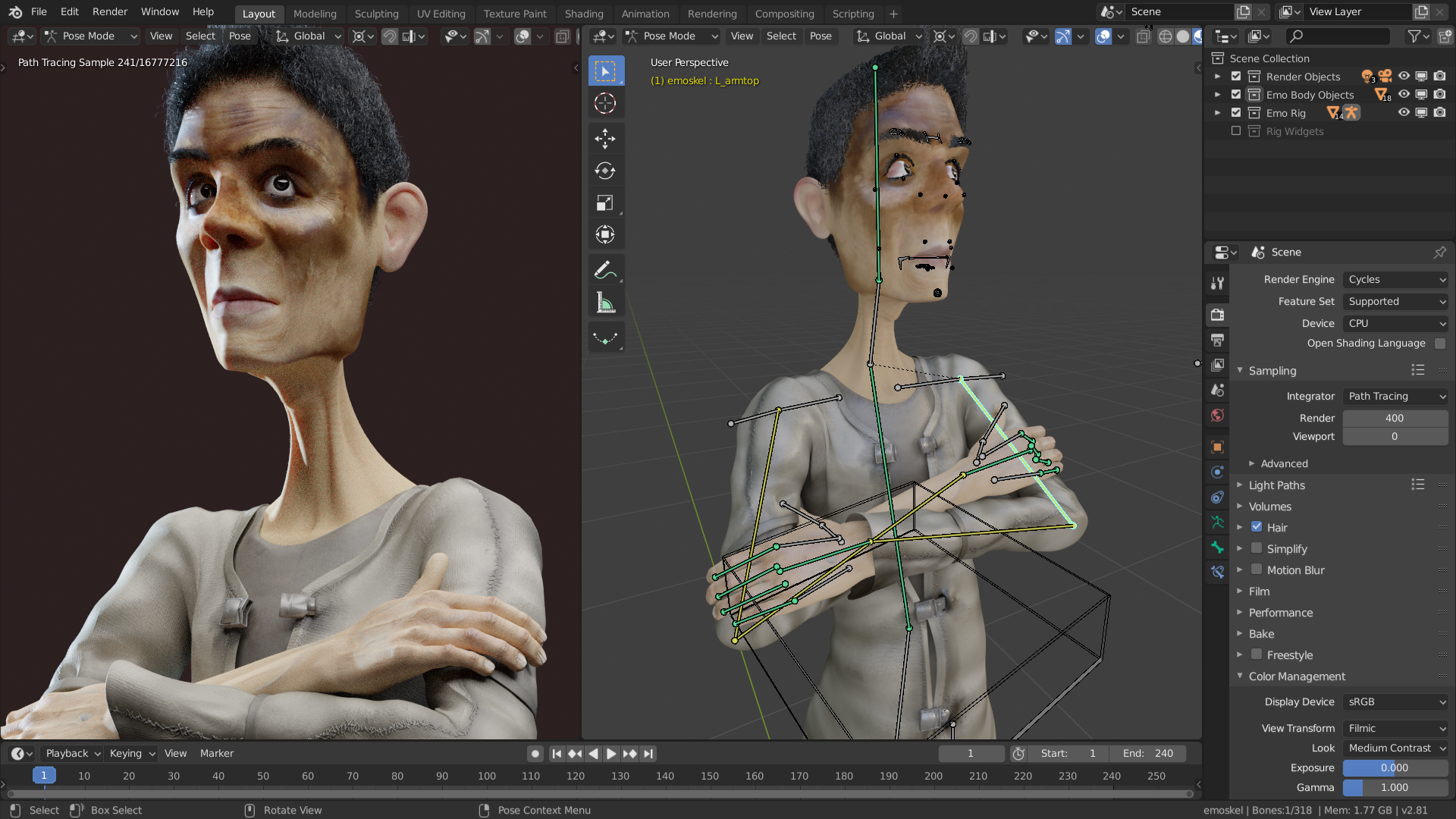Select the Measure ruler tool
This screenshot has width=1456, height=819.
point(605,303)
